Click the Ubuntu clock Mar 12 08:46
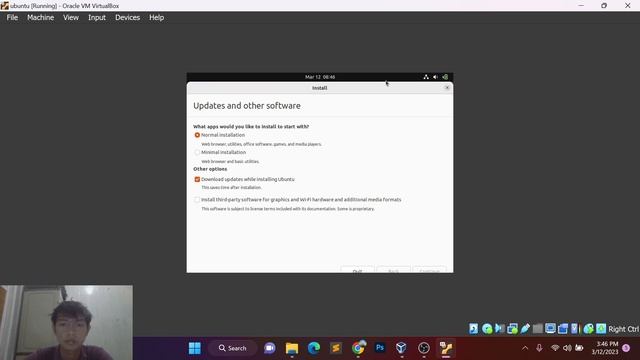The height and width of the screenshot is (360, 640). (x=320, y=77)
